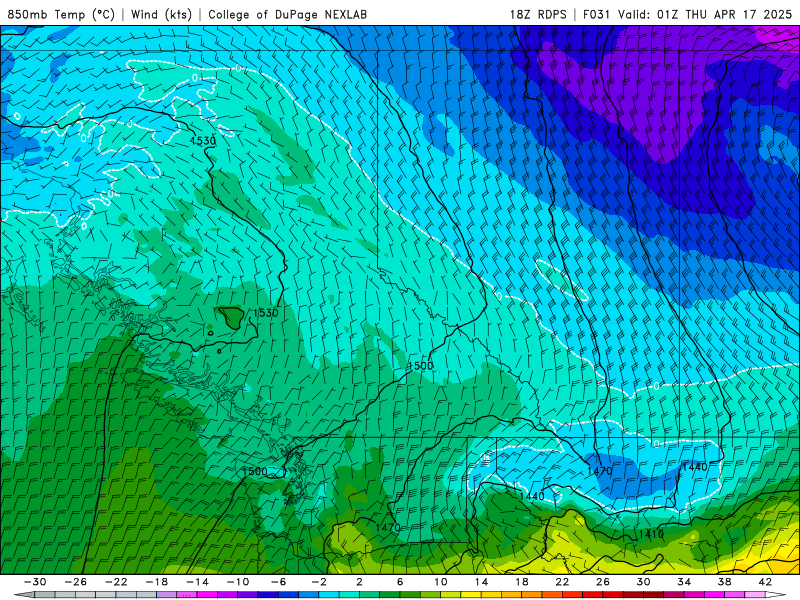Click the 38 color scale label
800x600 pixels.
pyautogui.click(x=724, y=582)
